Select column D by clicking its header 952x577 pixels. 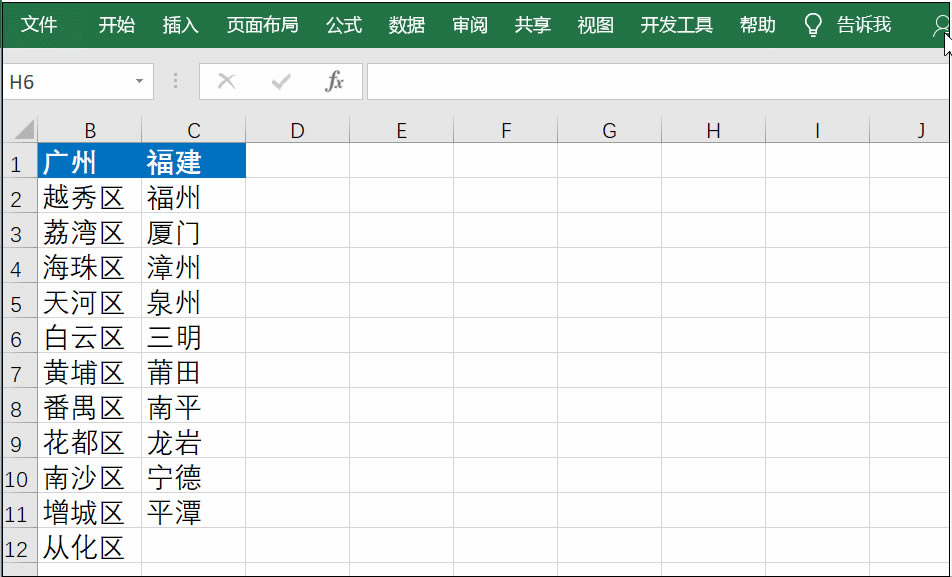click(x=297, y=131)
